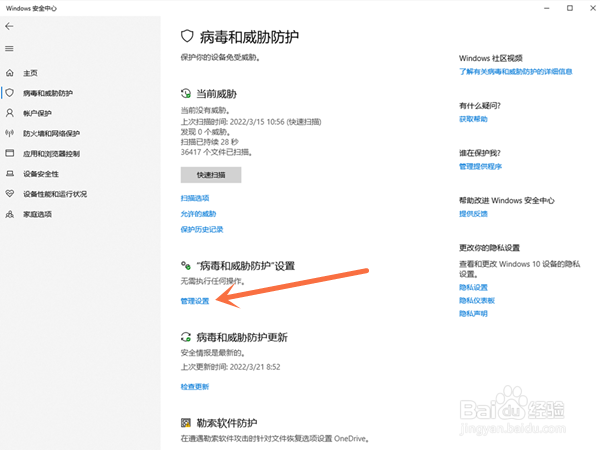Image resolution: width=600 pixels, height=450 pixels.
Task: Click the 36417 个文件已扫描 text
Action: tap(216, 152)
